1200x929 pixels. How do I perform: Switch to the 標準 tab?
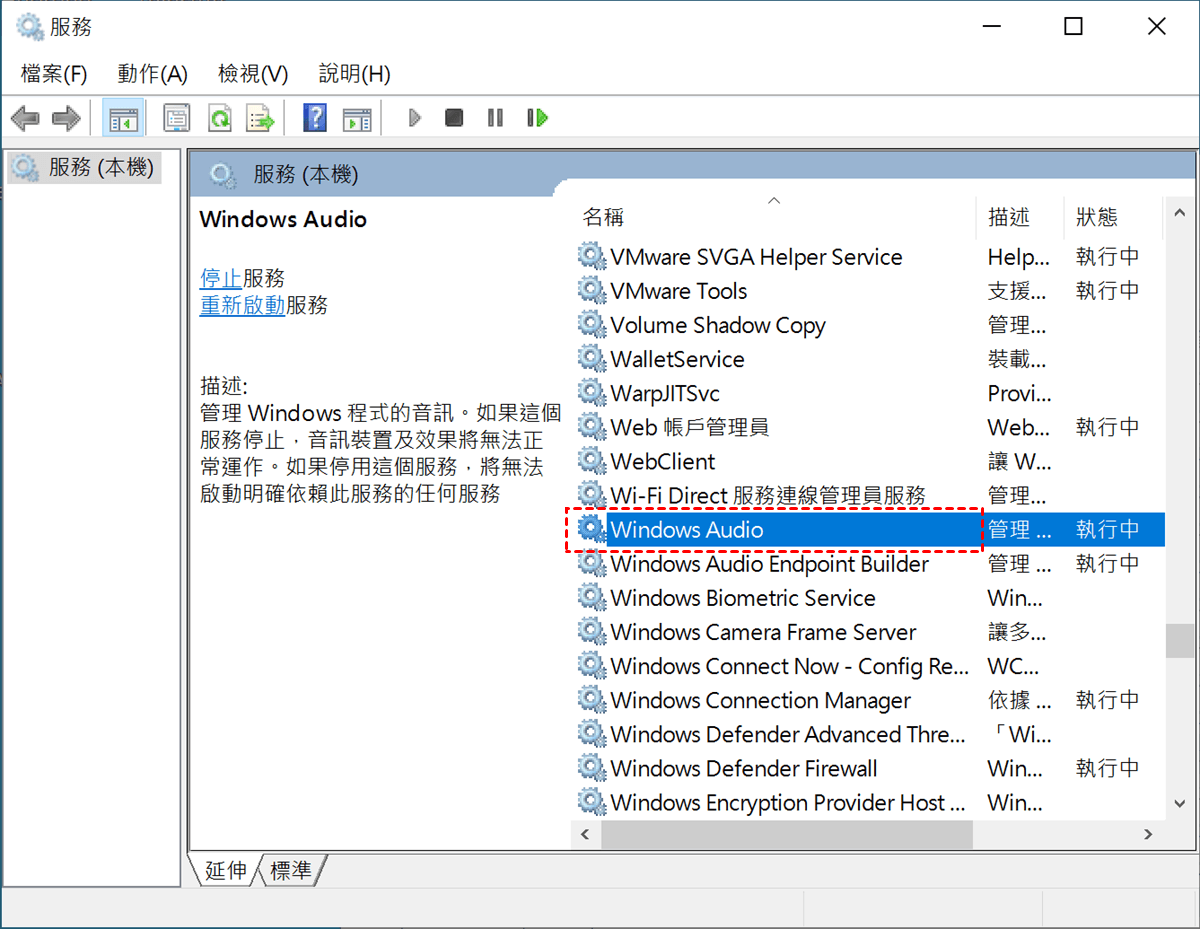291,871
